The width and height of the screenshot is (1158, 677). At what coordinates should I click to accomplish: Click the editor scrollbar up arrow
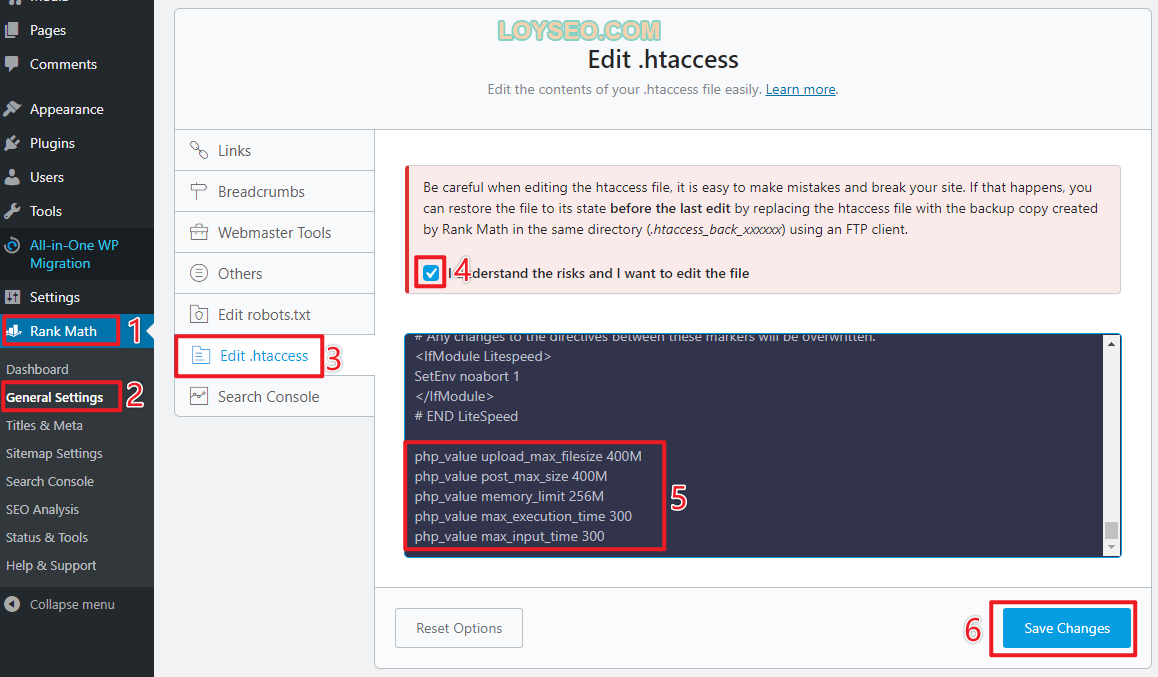pyautogui.click(x=1111, y=344)
